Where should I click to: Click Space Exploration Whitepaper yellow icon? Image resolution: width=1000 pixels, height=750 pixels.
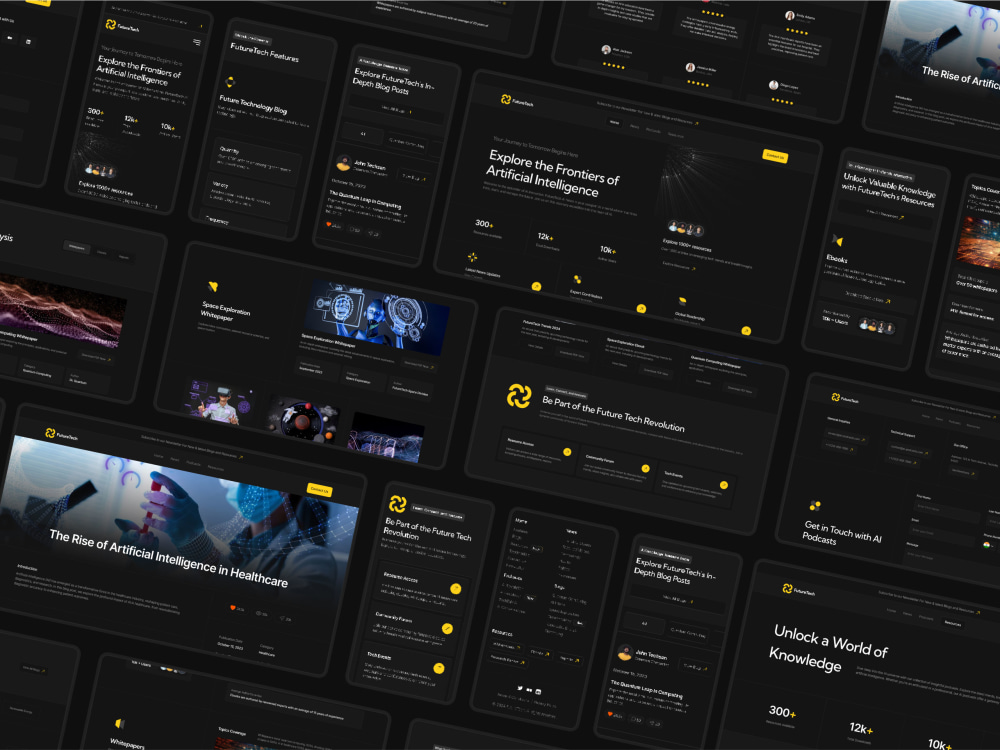pyautogui.click(x=214, y=287)
